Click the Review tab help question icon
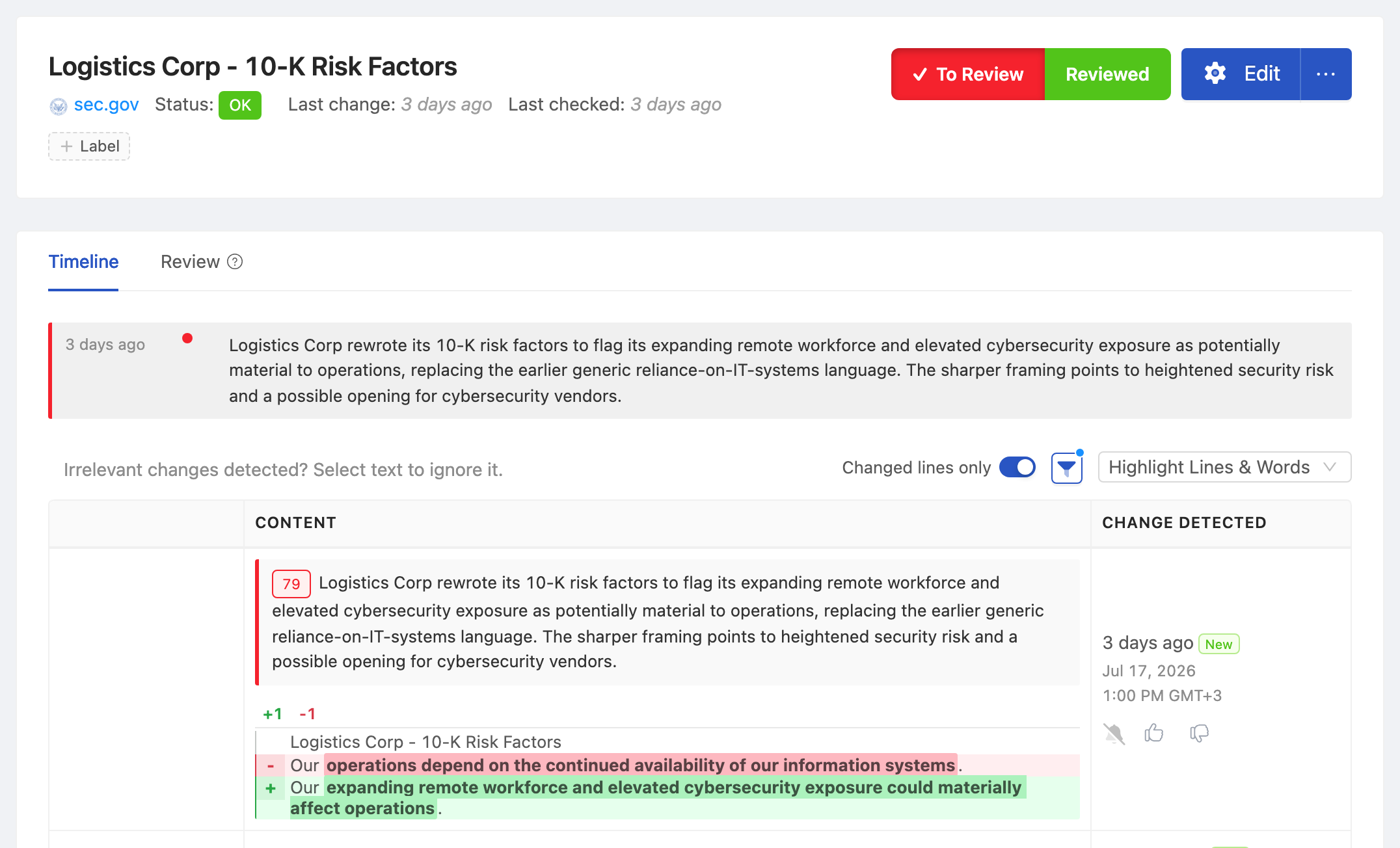This screenshot has width=1400, height=848. coord(235,261)
